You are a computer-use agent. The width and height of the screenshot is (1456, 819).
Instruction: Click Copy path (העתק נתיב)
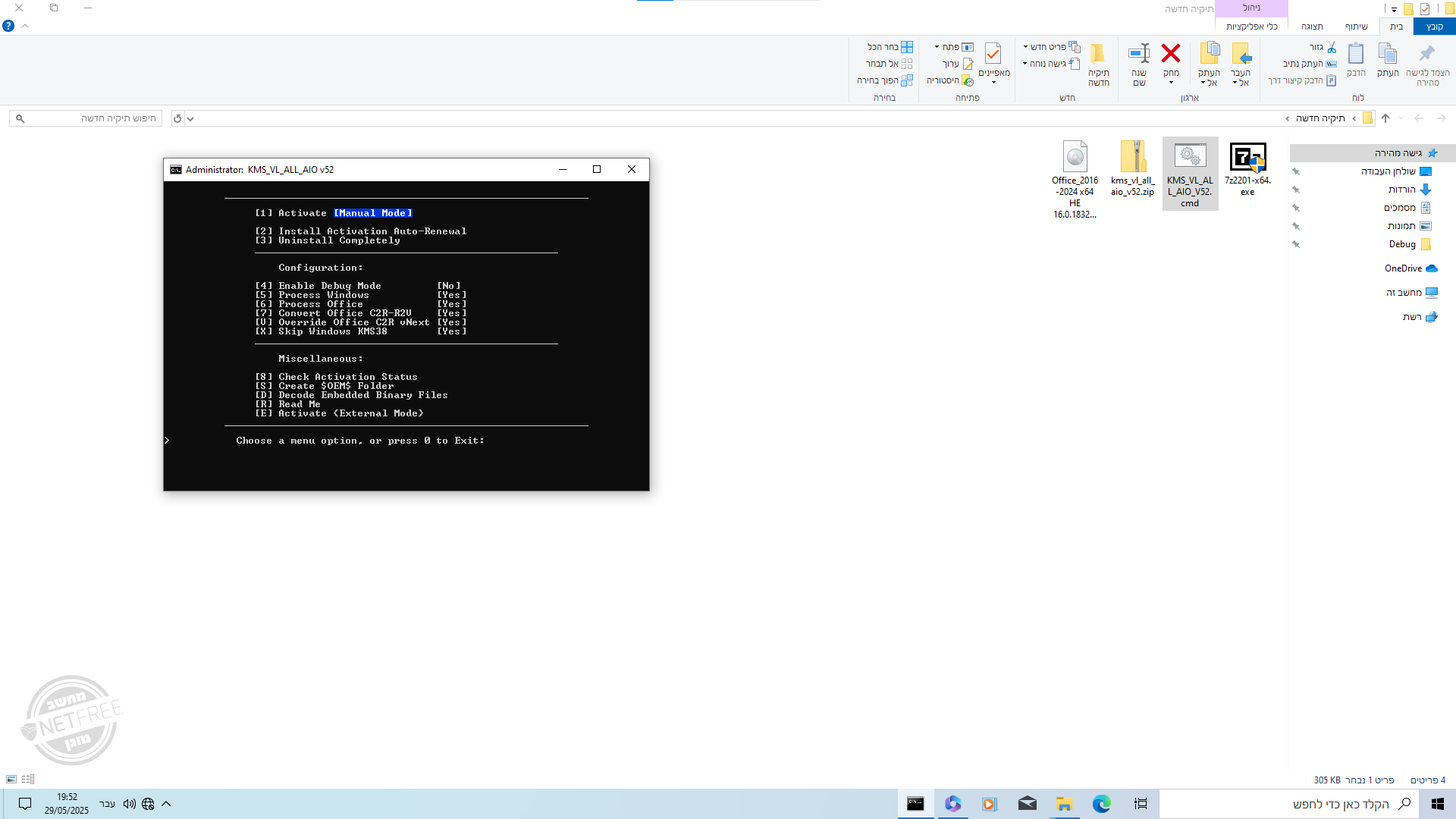tap(1310, 64)
